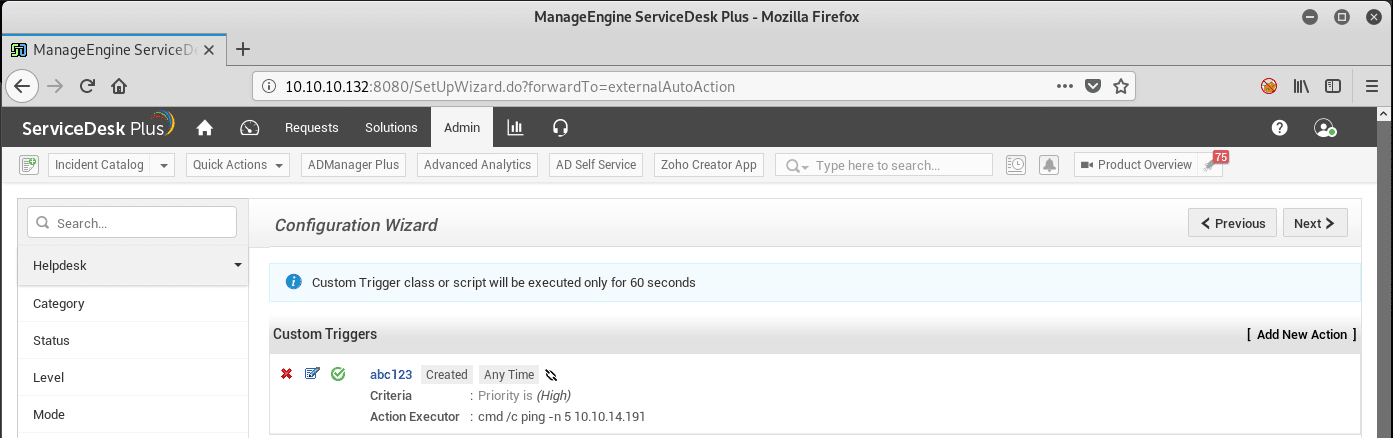Expand the Incident Catalog dropdown arrow
1393x438 pixels.
click(x=164, y=165)
